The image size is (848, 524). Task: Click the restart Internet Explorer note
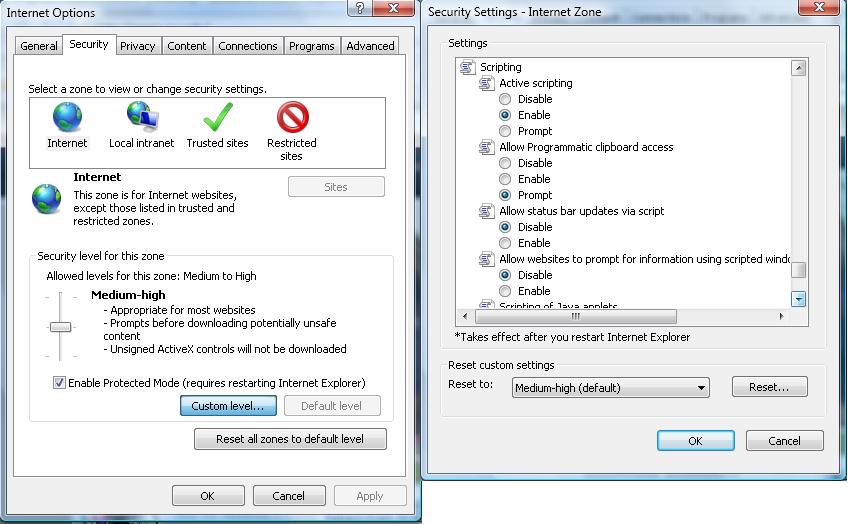point(573,337)
